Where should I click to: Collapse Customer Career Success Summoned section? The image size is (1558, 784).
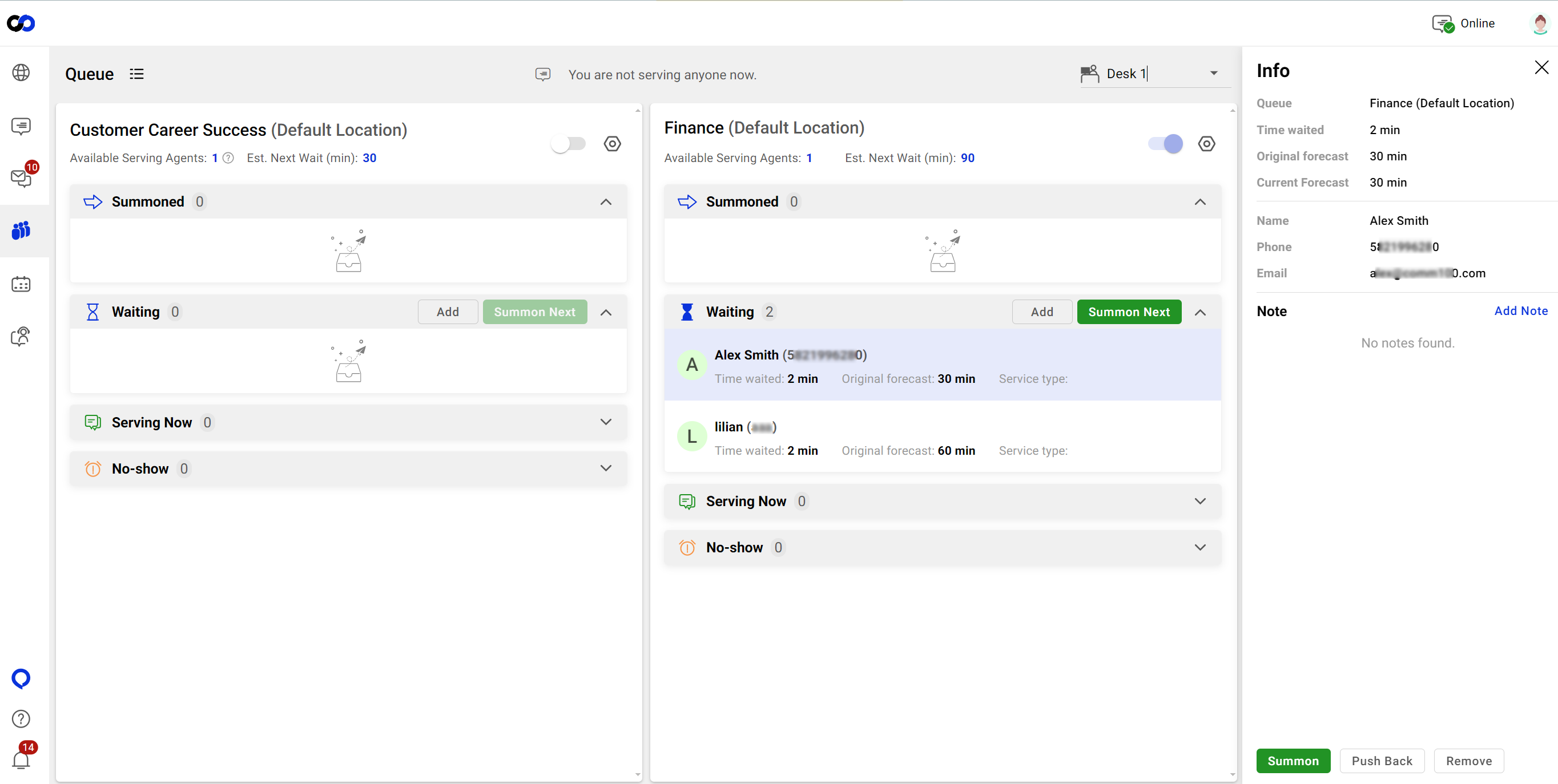coord(606,202)
